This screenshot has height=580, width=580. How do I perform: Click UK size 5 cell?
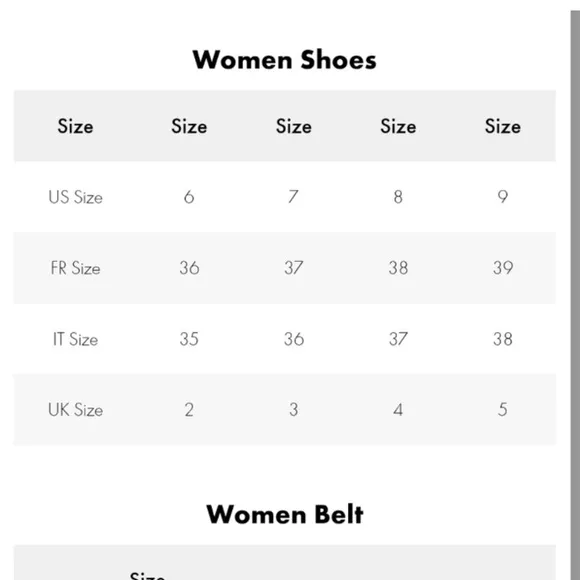click(503, 410)
